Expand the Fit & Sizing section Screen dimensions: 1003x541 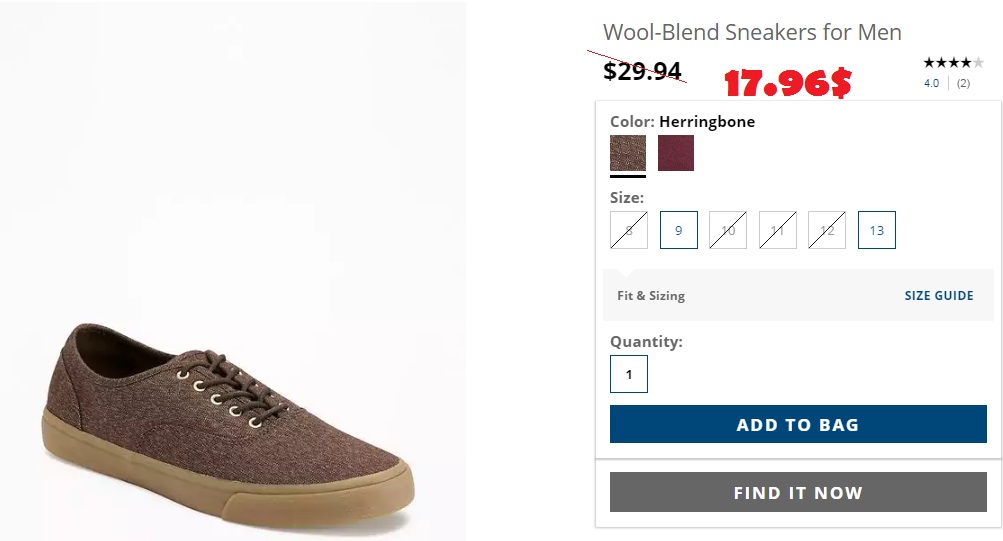coord(651,296)
